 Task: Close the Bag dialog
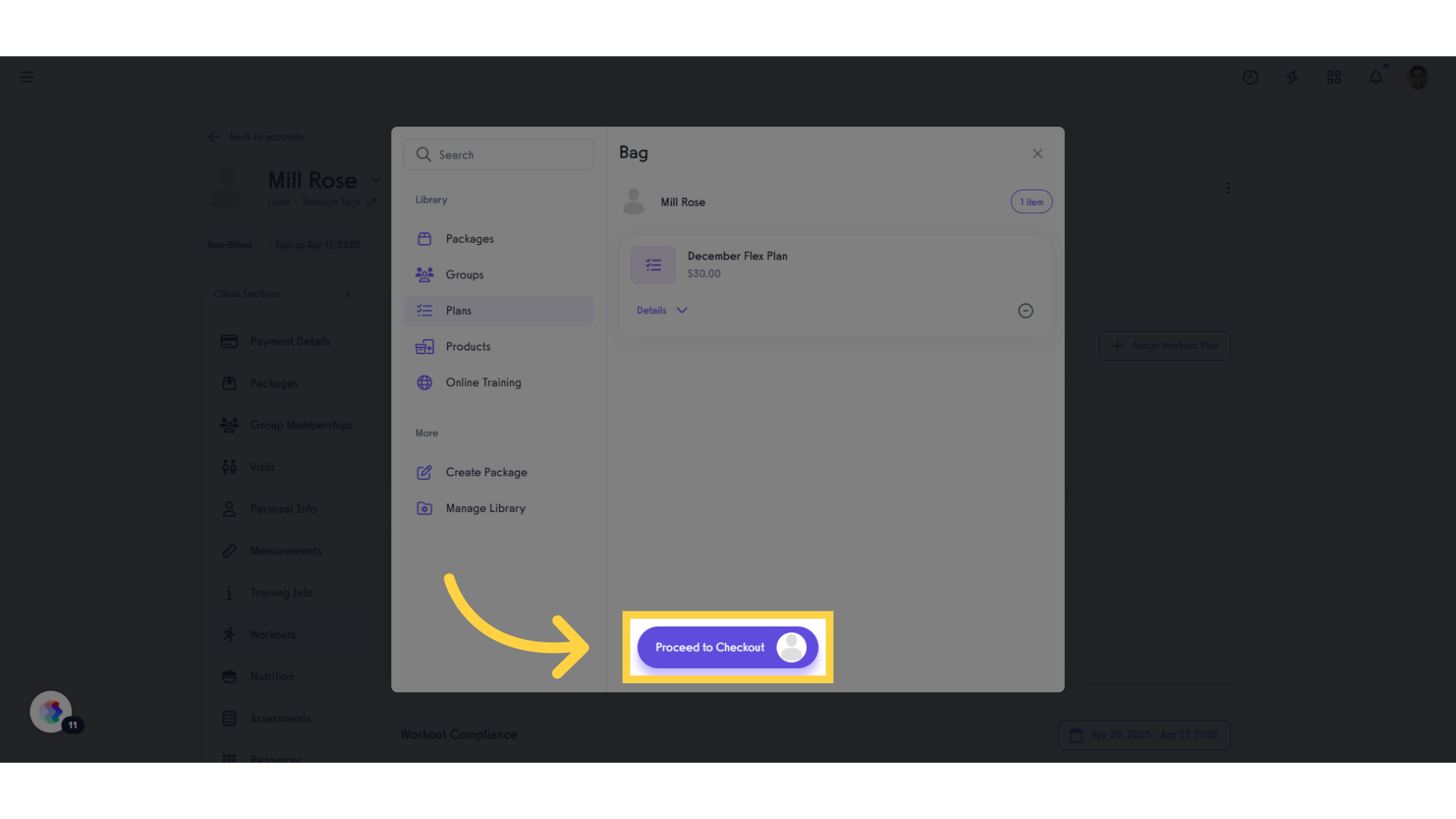[x=1037, y=154]
